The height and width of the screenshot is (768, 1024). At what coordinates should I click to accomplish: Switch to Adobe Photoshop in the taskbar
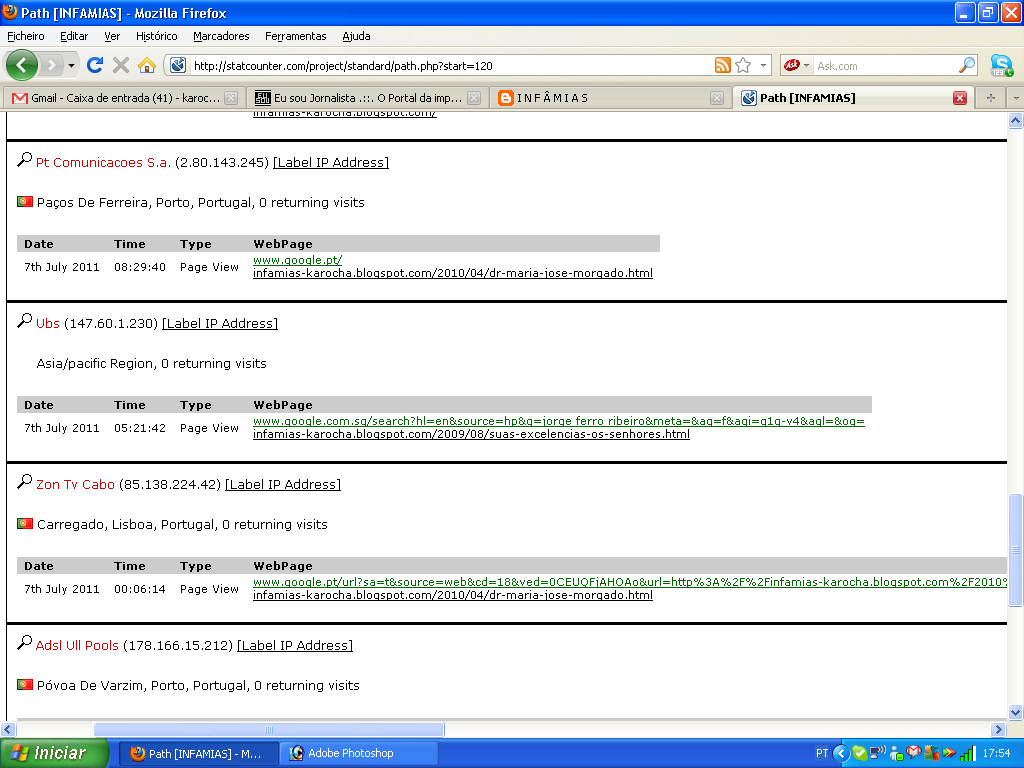[358, 753]
